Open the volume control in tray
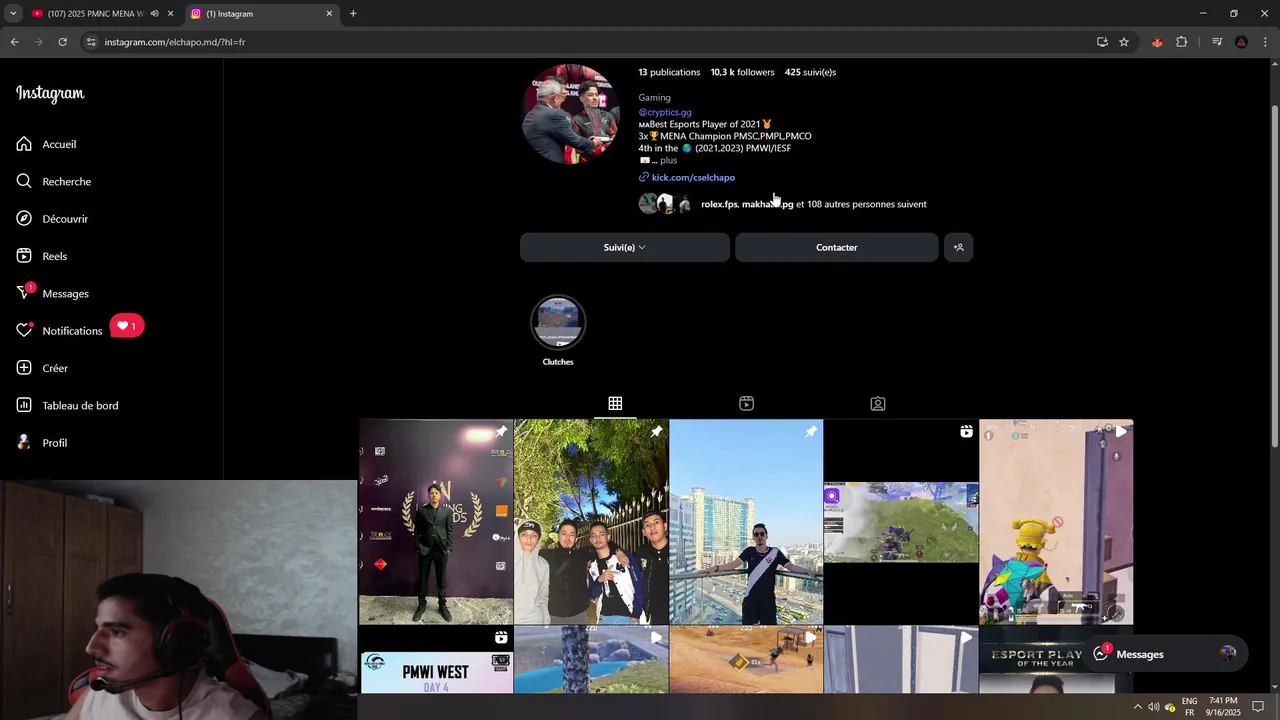 coord(1153,707)
